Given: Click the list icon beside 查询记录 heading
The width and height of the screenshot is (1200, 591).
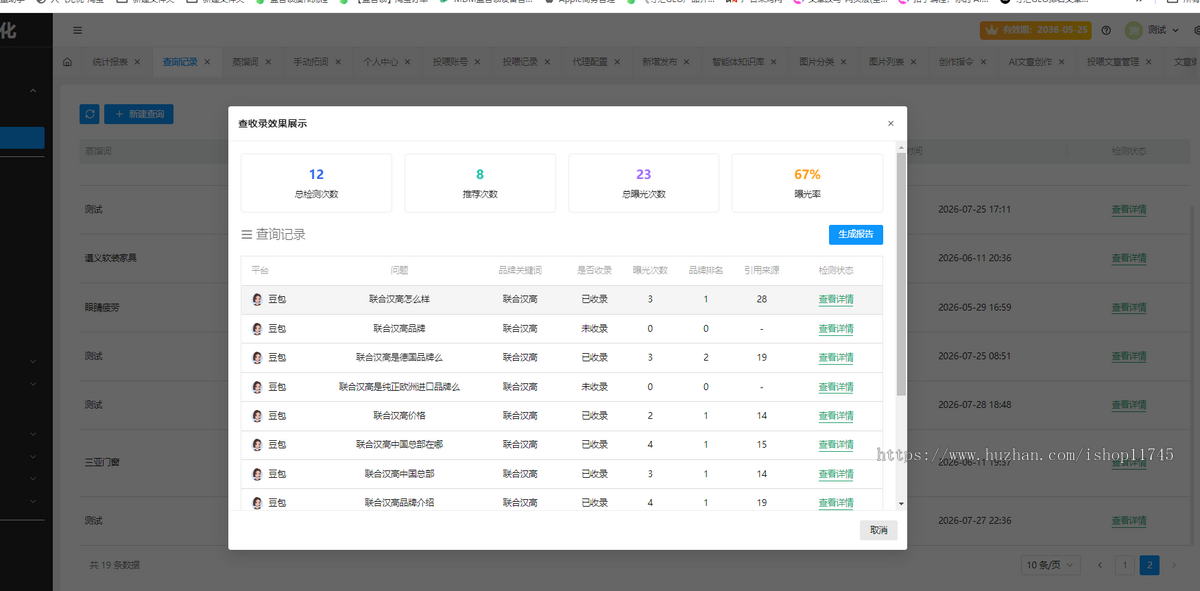Looking at the screenshot, I should [246, 235].
